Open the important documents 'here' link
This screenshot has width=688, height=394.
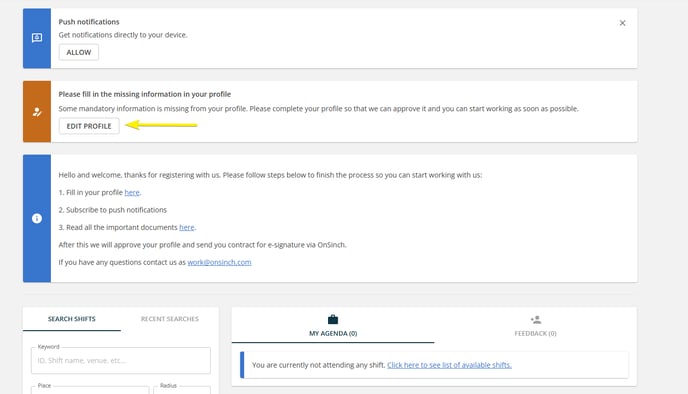[186, 227]
